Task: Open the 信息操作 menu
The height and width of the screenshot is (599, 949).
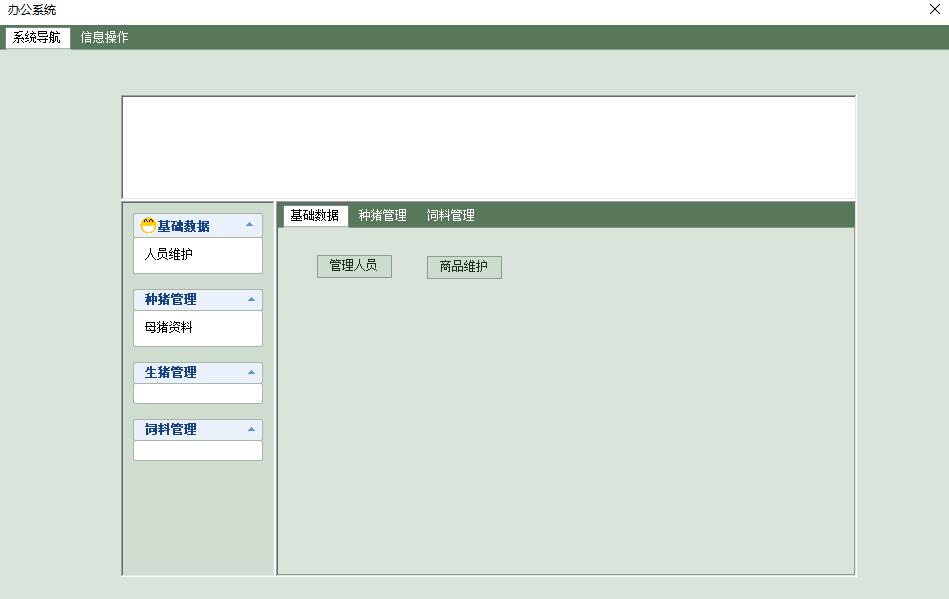Action: pyautogui.click(x=104, y=36)
